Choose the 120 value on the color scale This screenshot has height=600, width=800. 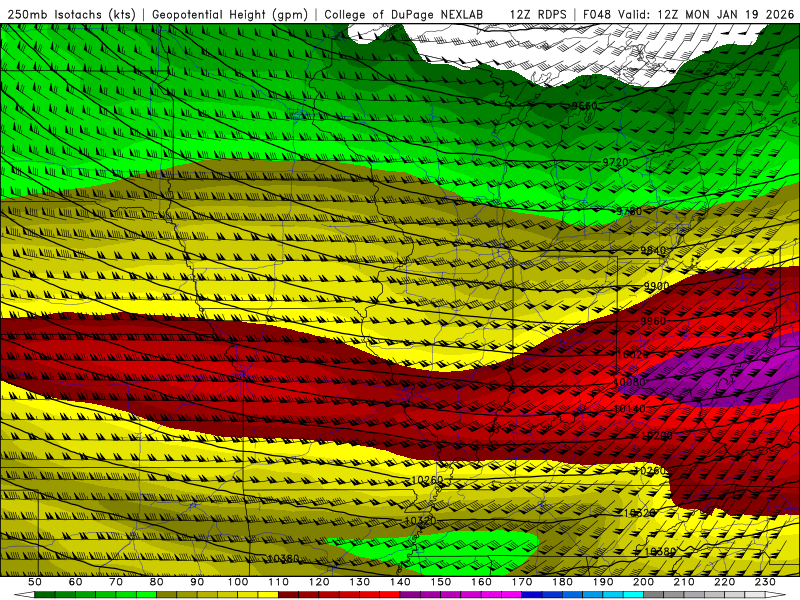tap(319, 582)
